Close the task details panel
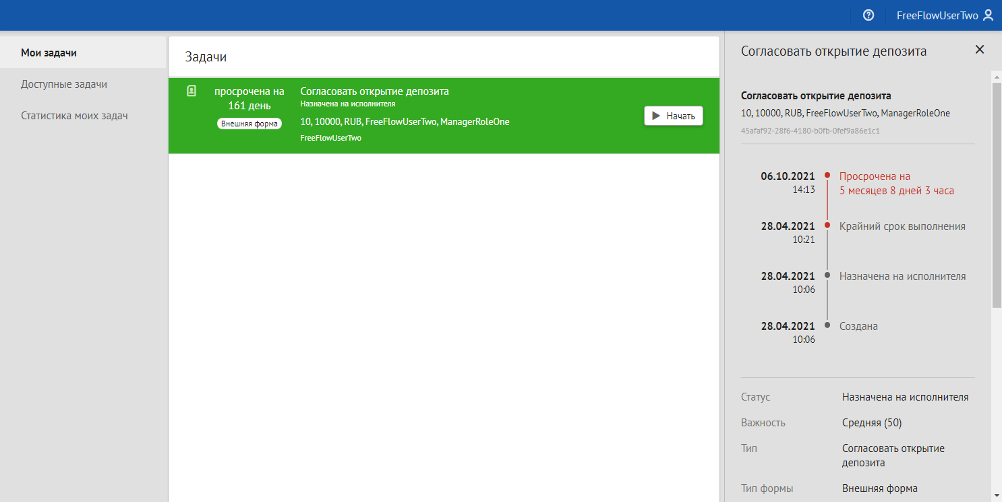Screen dimensions: 1002x502 [x=980, y=49]
